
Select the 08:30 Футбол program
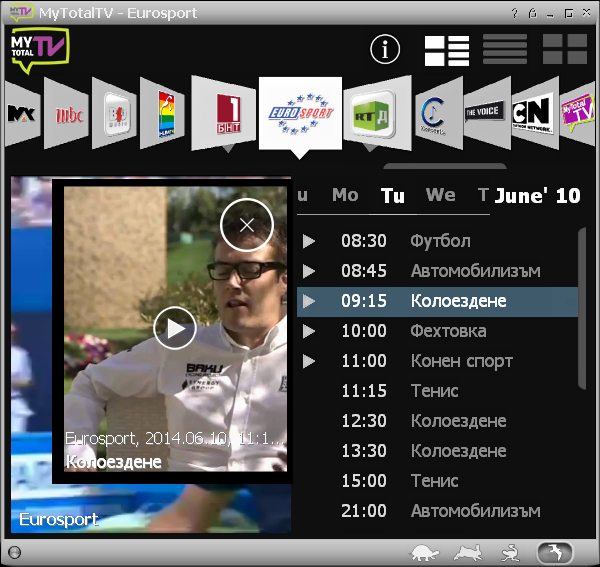(x=437, y=241)
